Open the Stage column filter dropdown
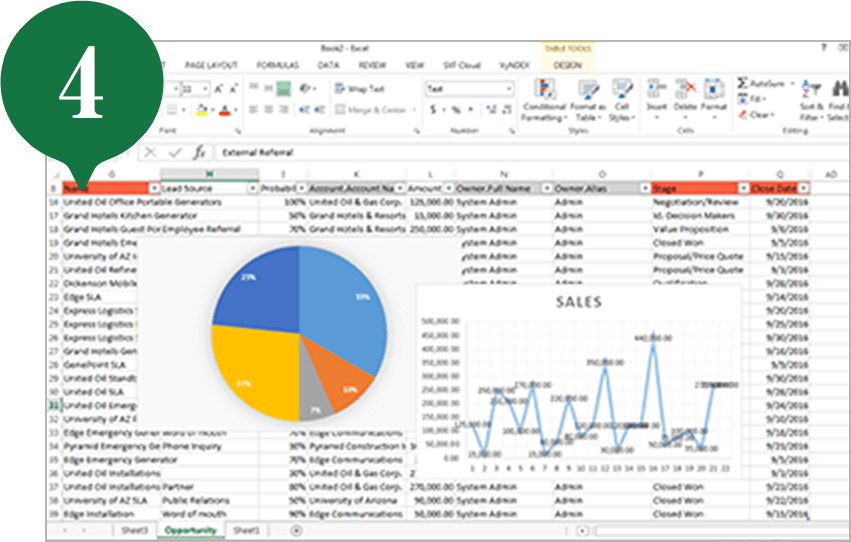 (x=744, y=188)
